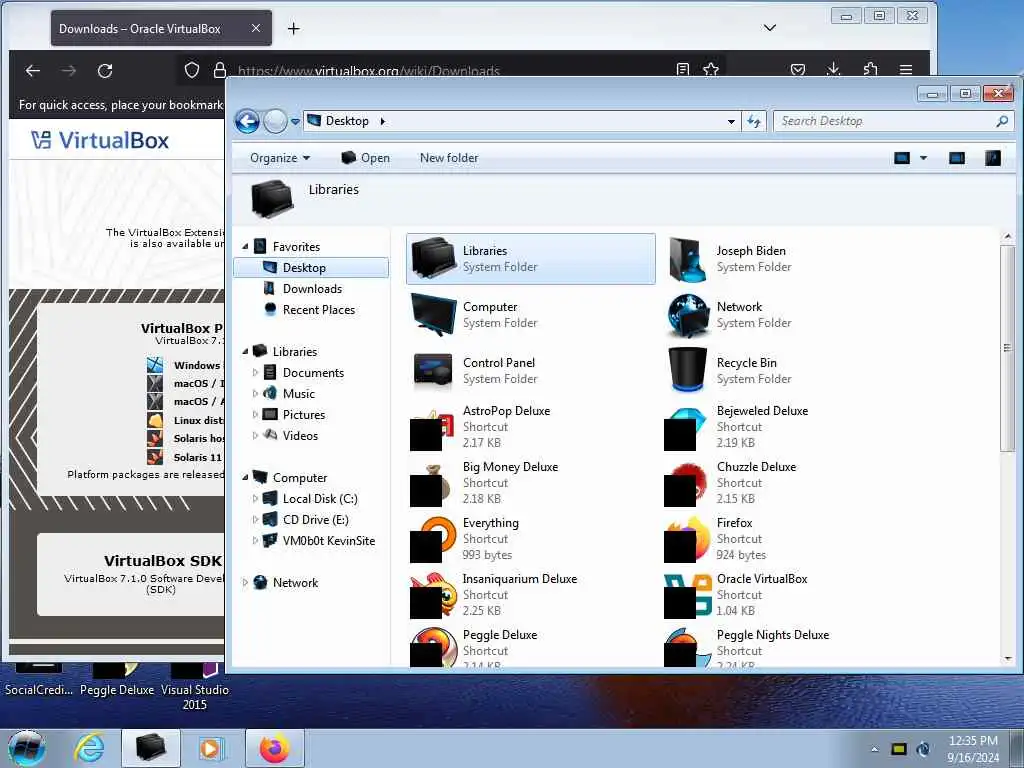The width and height of the screenshot is (1024, 768).
Task: Collapse the Favorites group
Action: pyautogui.click(x=246, y=247)
